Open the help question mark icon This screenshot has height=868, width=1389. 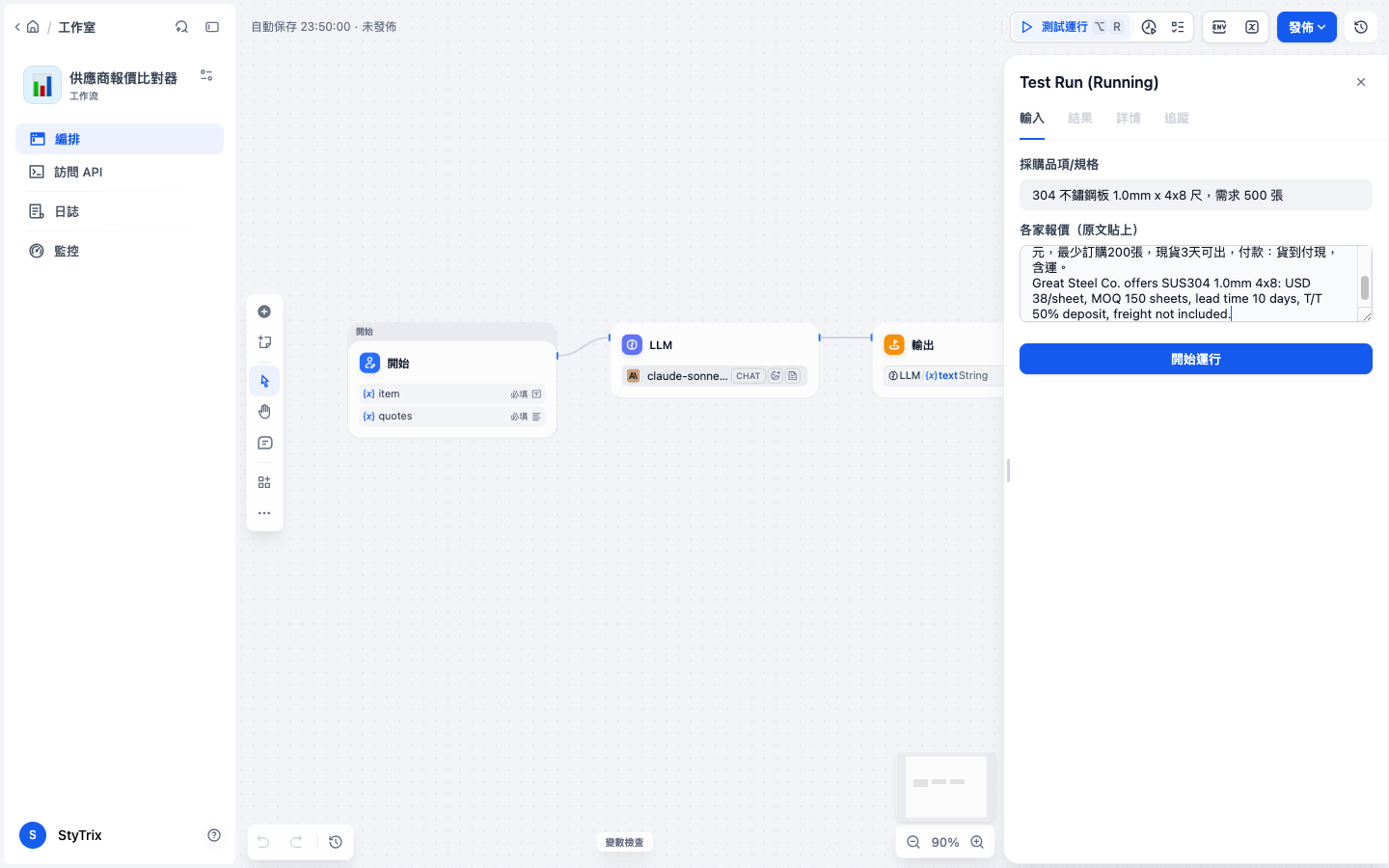click(x=214, y=835)
